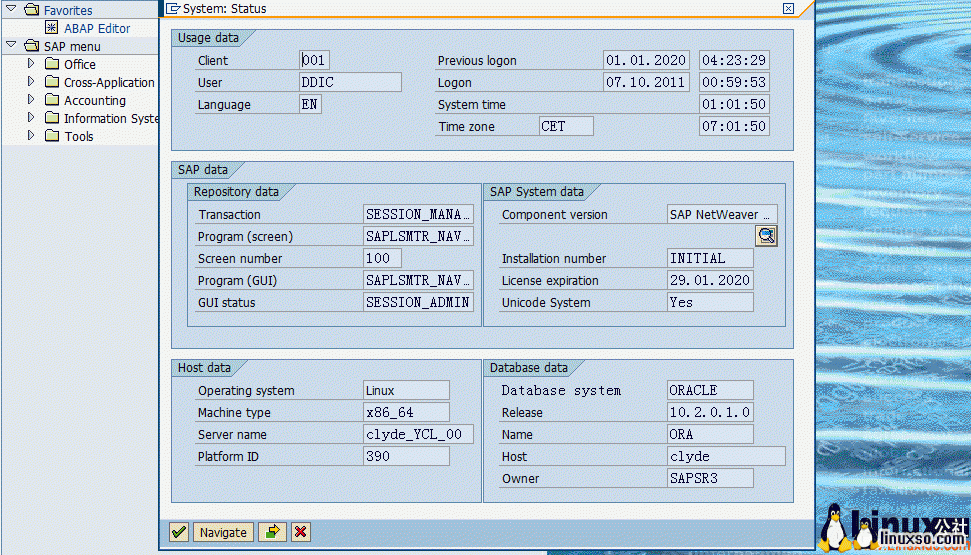The height and width of the screenshot is (555, 971).
Task: Click the Office folder icon
Action: (x=53, y=64)
